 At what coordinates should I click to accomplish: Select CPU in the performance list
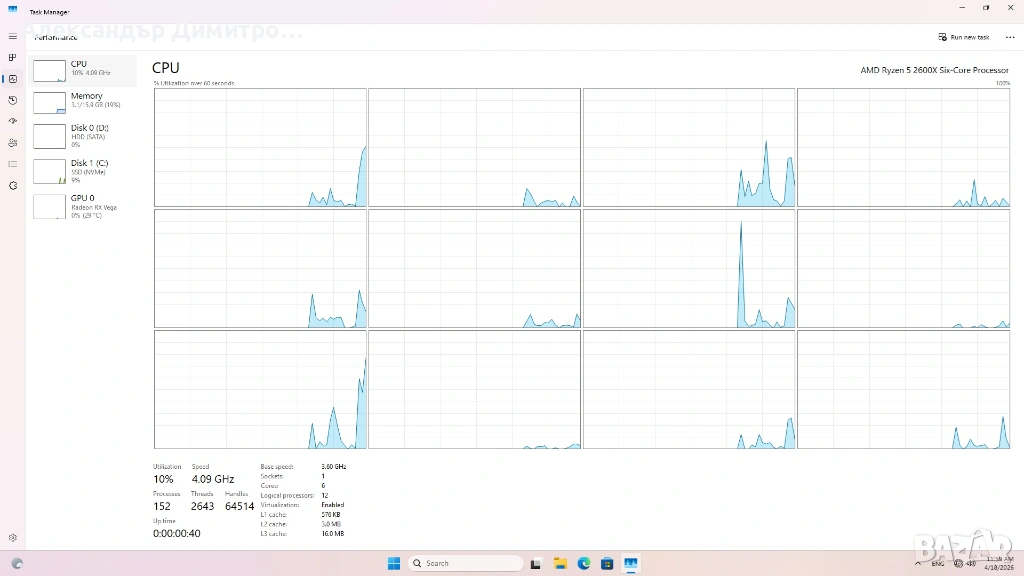pyautogui.click(x=84, y=70)
